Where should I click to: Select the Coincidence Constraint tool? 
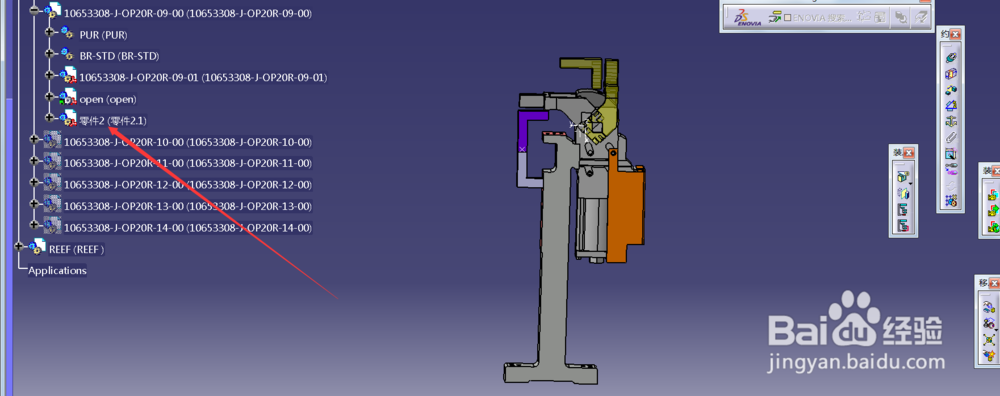pyautogui.click(x=951, y=57)
